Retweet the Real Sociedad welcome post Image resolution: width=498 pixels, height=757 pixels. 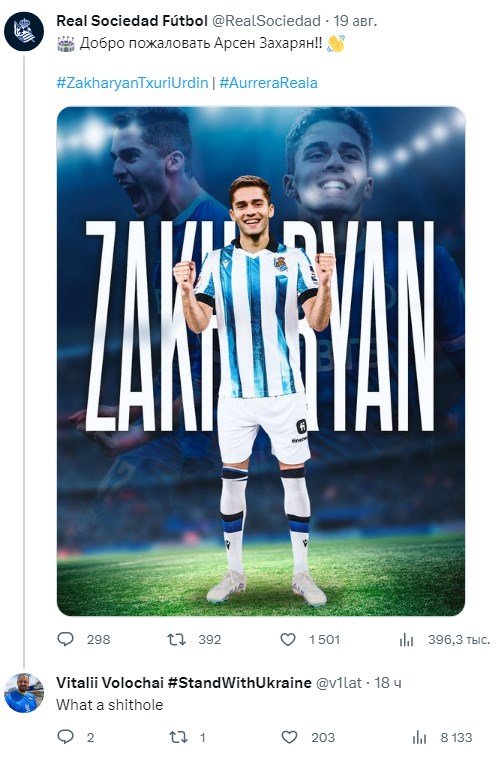click(x=177, y=640)
